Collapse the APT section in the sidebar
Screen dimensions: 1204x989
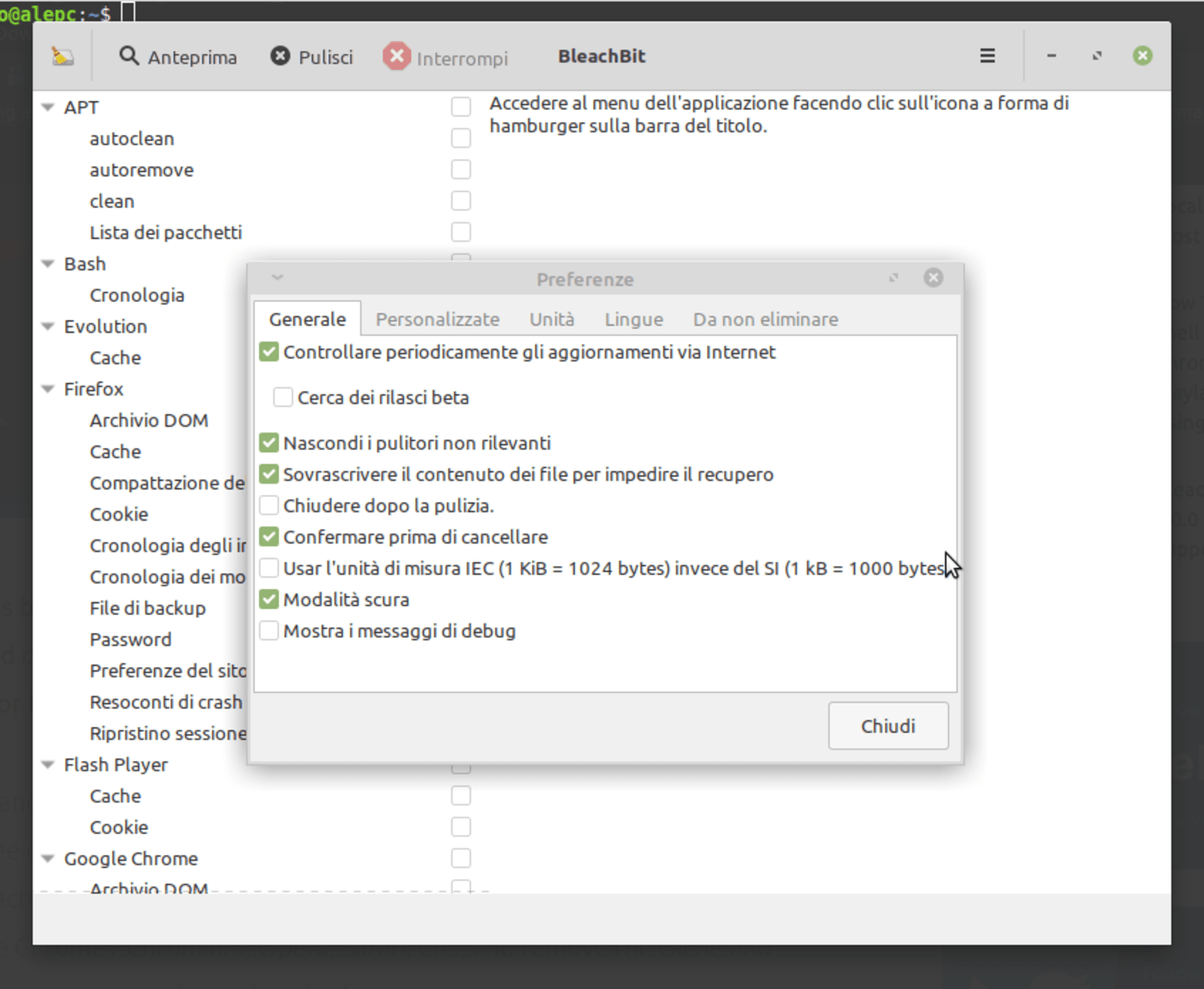[47, 107]
